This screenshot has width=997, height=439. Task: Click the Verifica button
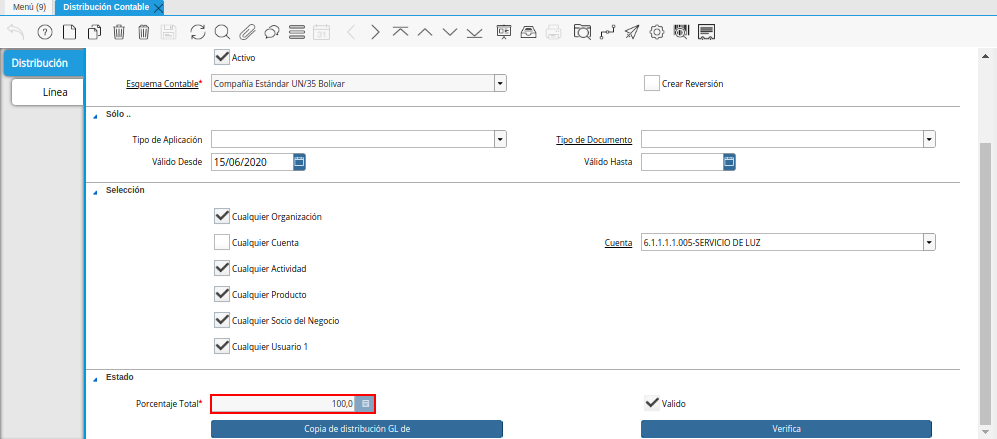point(787,429)
